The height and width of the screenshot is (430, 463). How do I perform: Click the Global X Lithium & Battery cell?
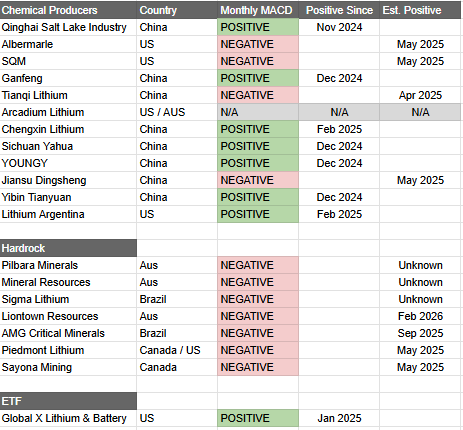tap(68, 418)
